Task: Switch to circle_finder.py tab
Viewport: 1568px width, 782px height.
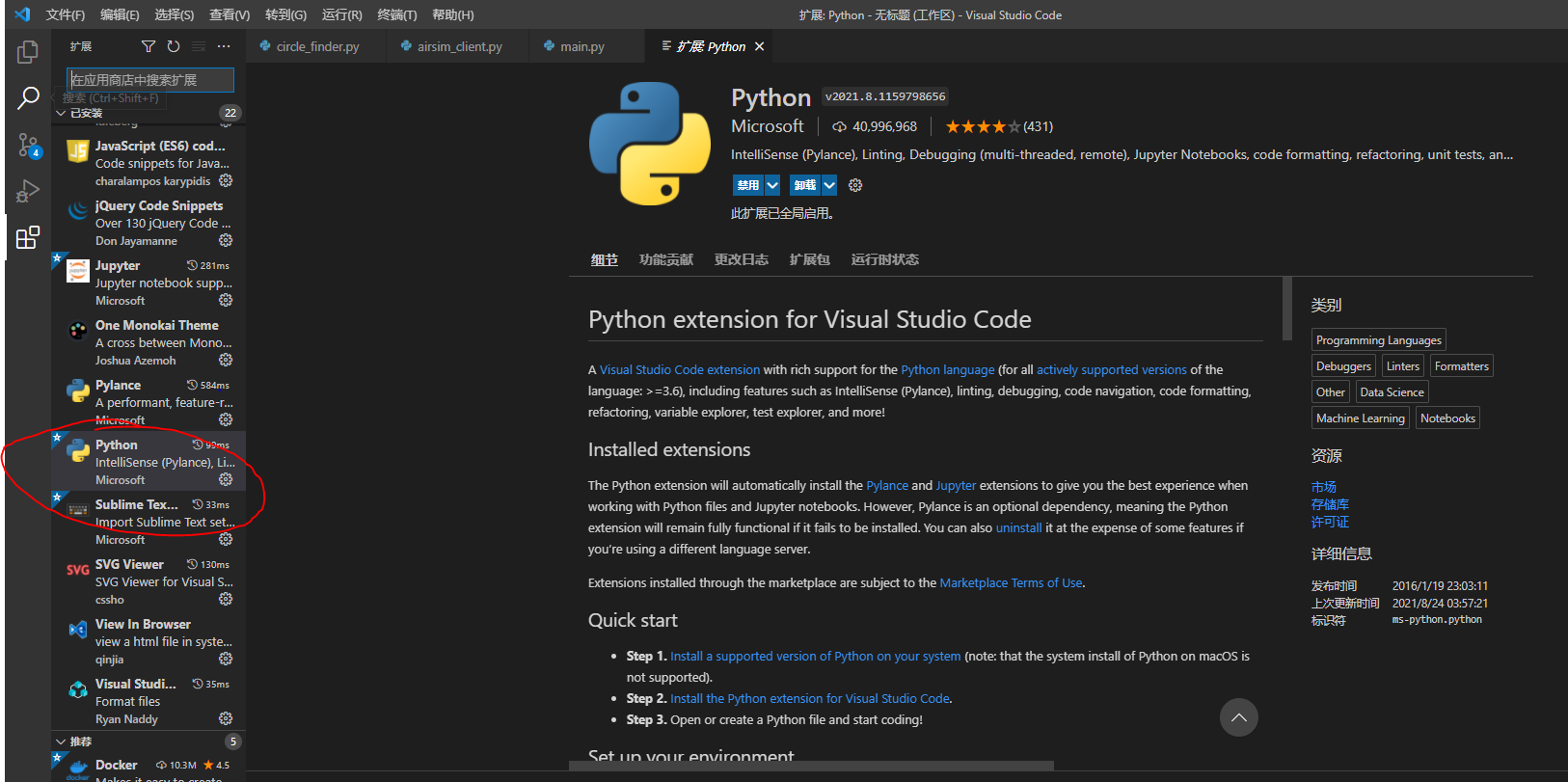Action: [x=316, y=46]
